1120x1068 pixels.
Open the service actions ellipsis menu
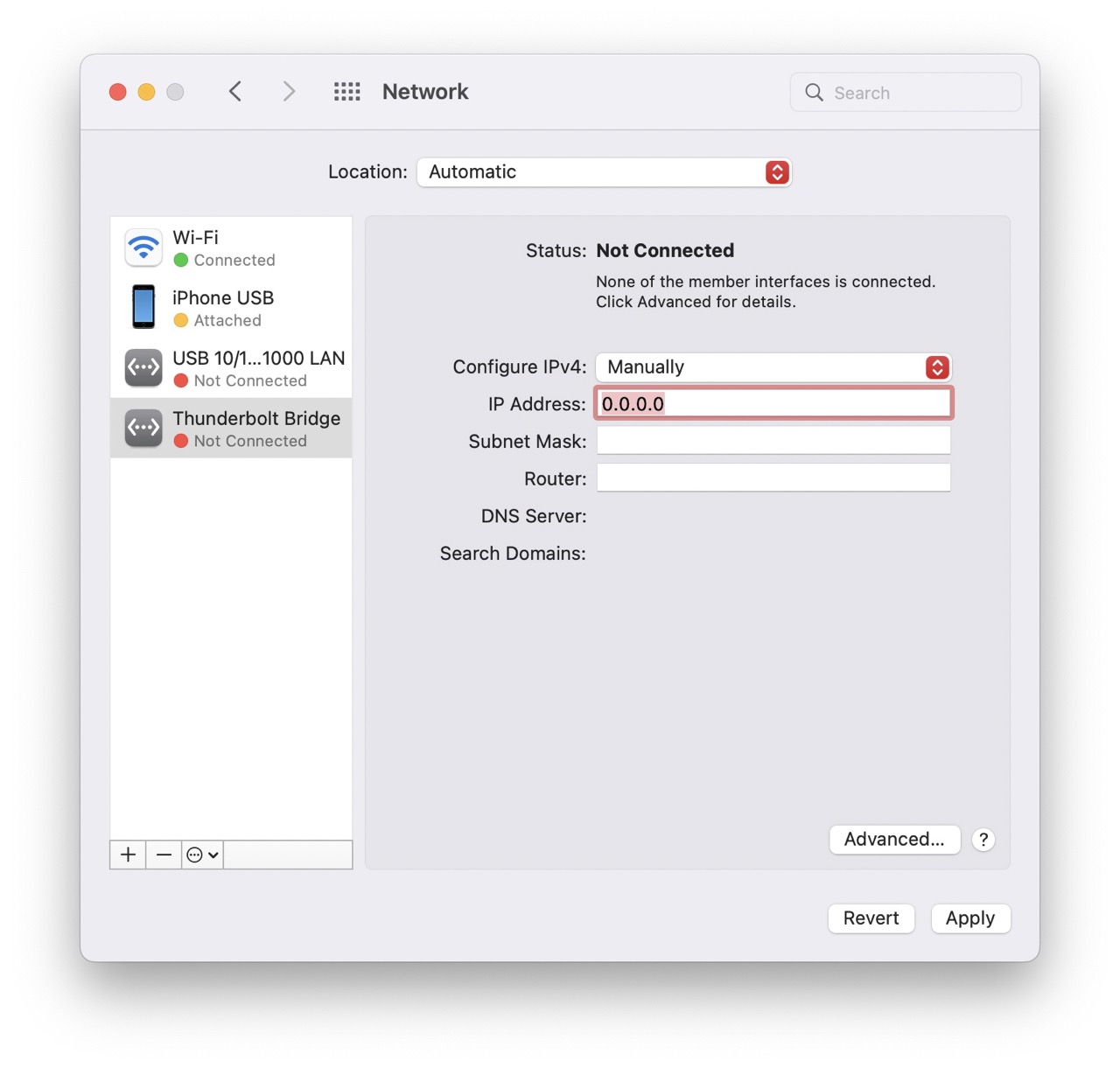tap(201, 855)
